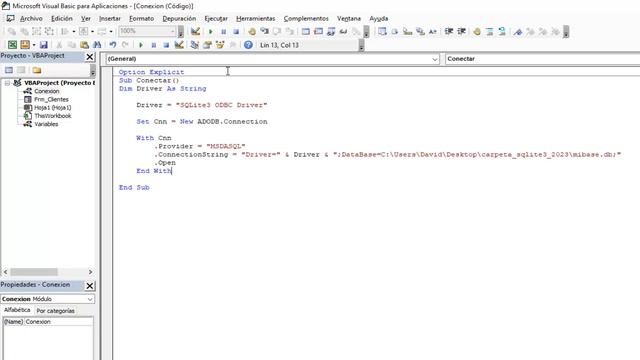640x360 pixels.
Task: Switch to the Alfabética properties tab
Action: point(17,310)
